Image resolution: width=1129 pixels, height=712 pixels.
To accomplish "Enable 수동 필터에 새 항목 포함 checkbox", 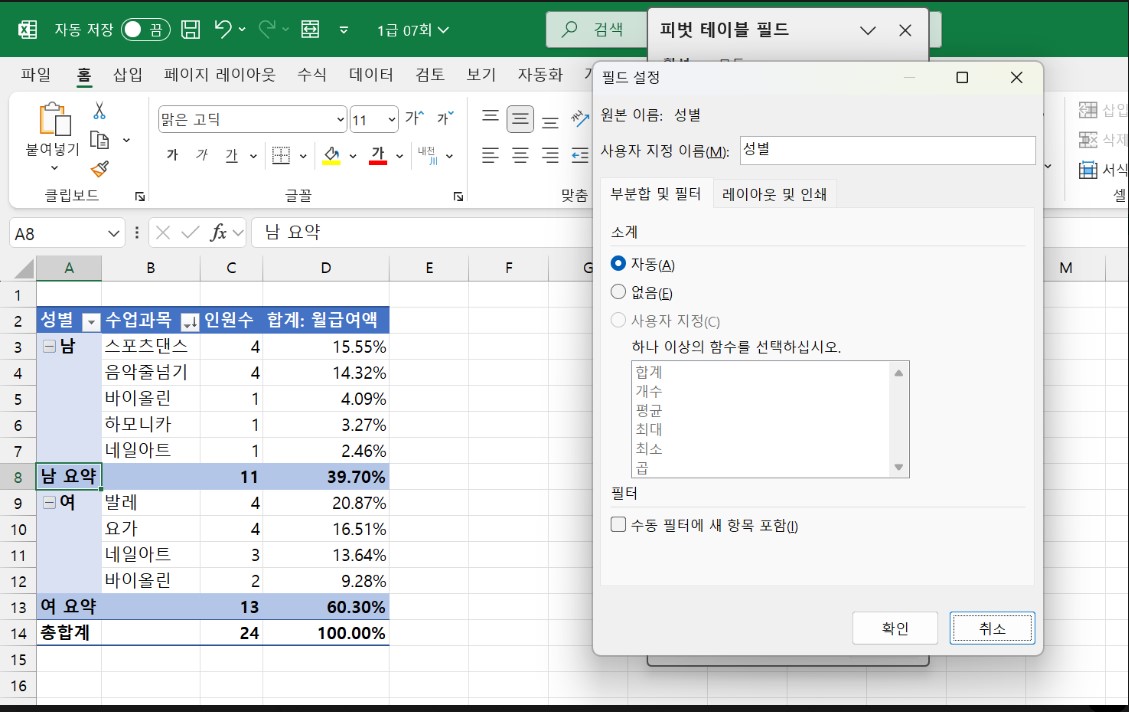I will (618, 525).
